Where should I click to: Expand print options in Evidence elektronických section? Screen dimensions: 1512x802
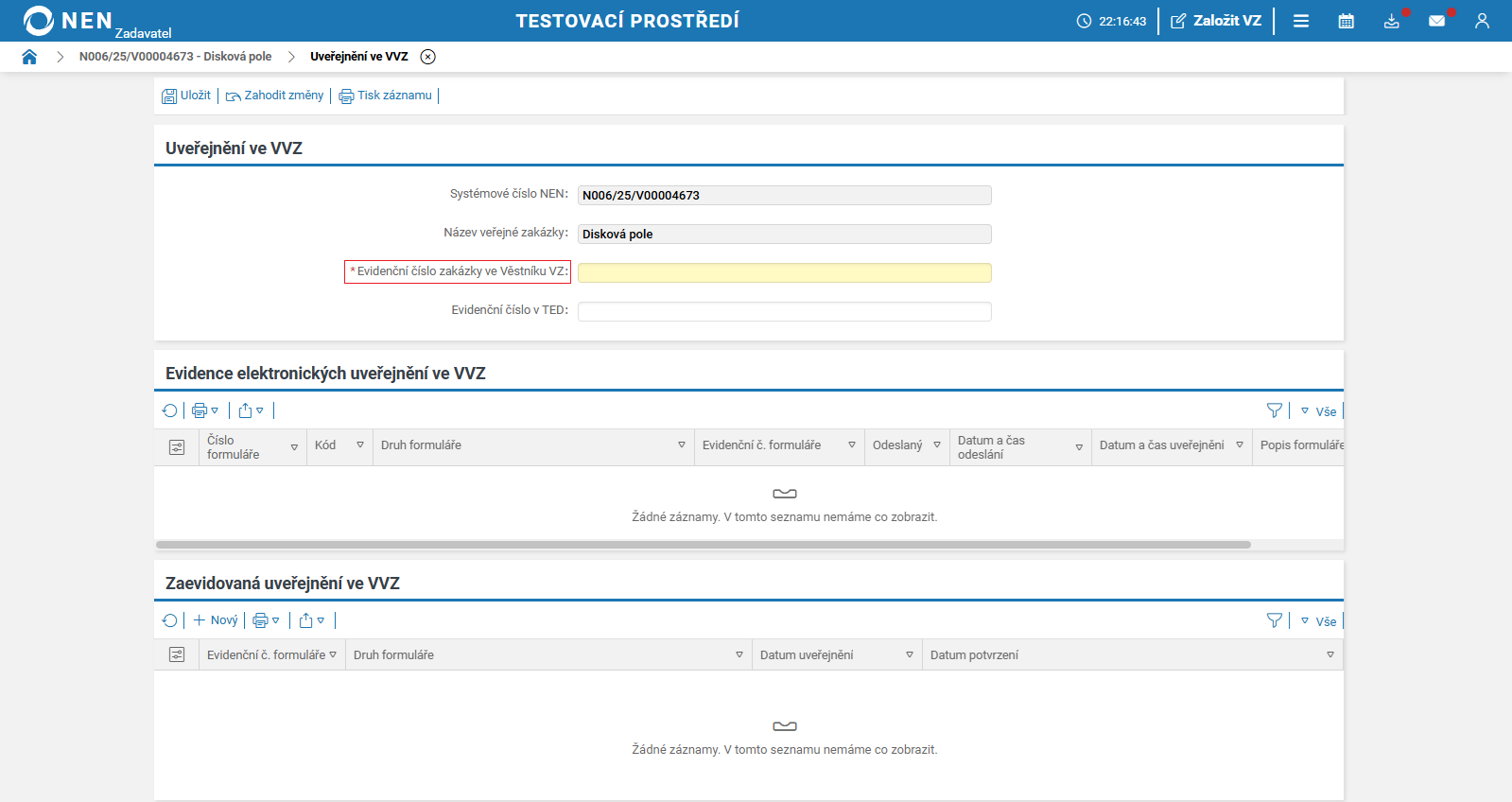pyautogui.click(x=205, y=410)
